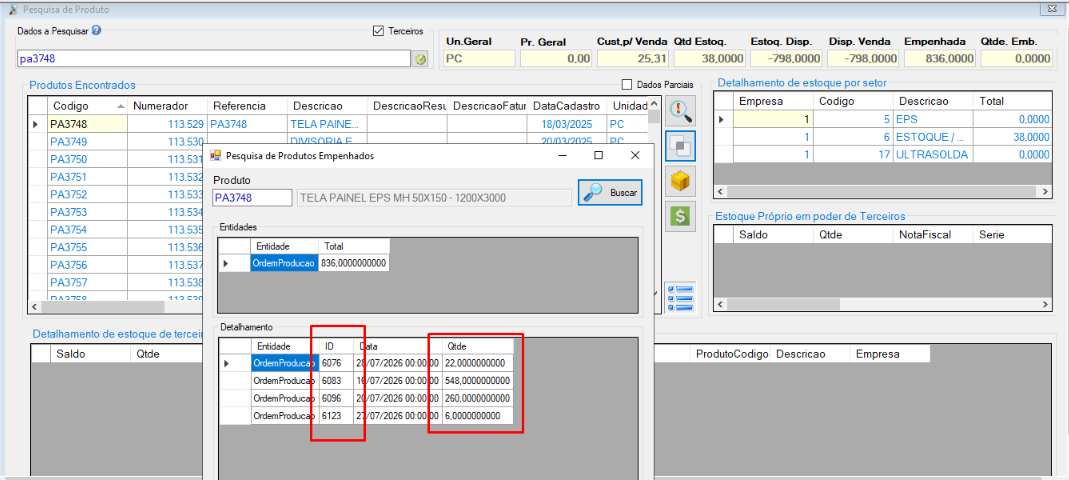The image size is (1069, 480).
Task: Click the yellow box stock icon
Action: click(x=680, y=182)
